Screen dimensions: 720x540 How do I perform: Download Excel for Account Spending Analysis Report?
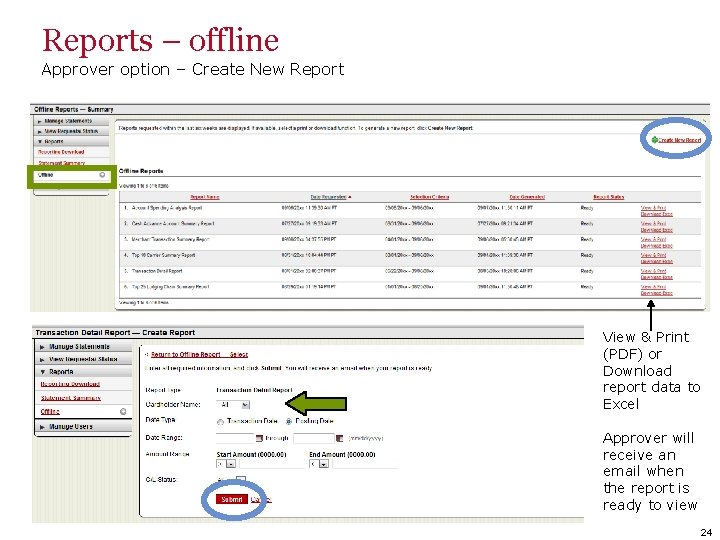point(657,214)
